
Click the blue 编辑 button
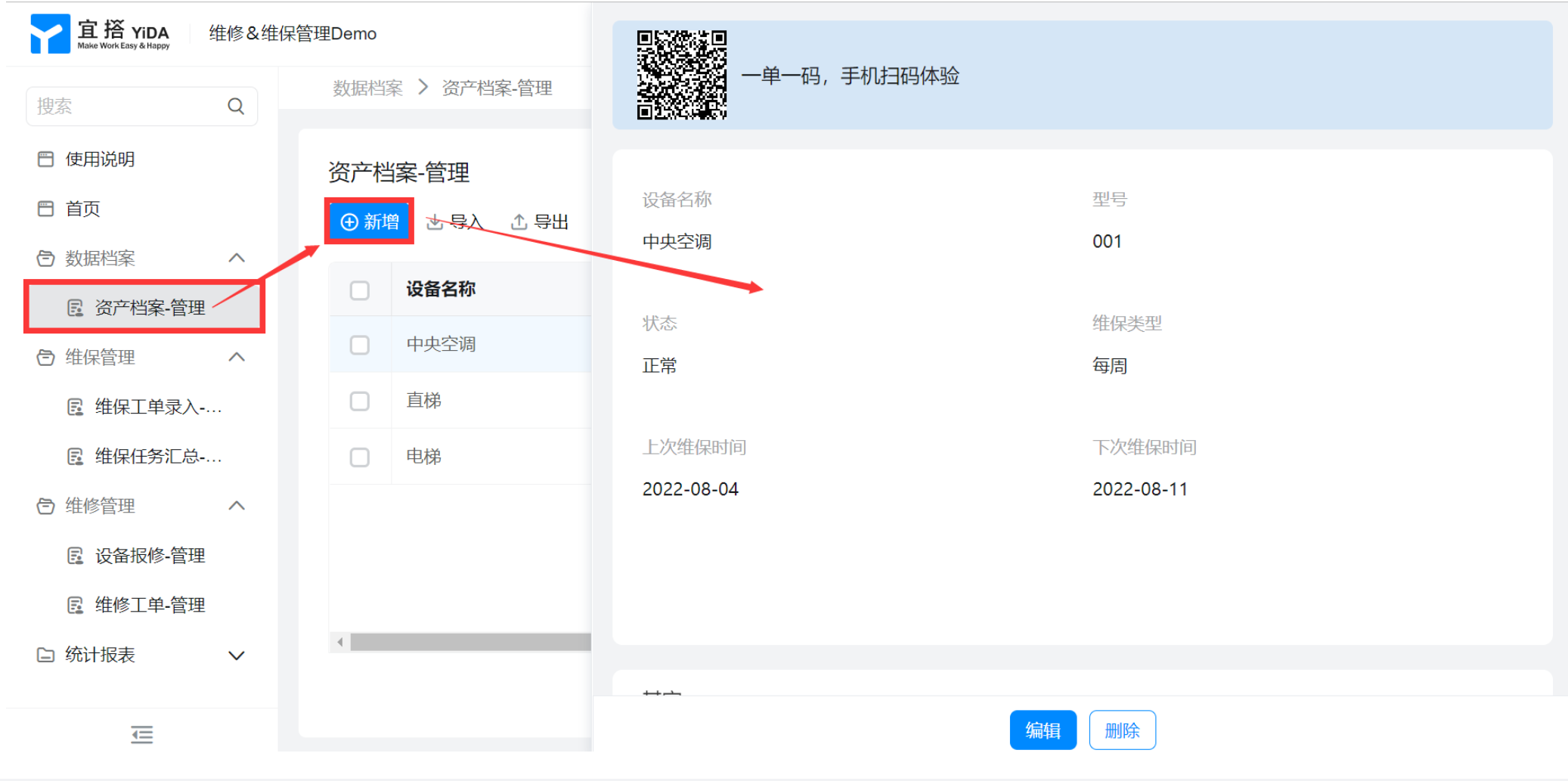(1043, 730)
